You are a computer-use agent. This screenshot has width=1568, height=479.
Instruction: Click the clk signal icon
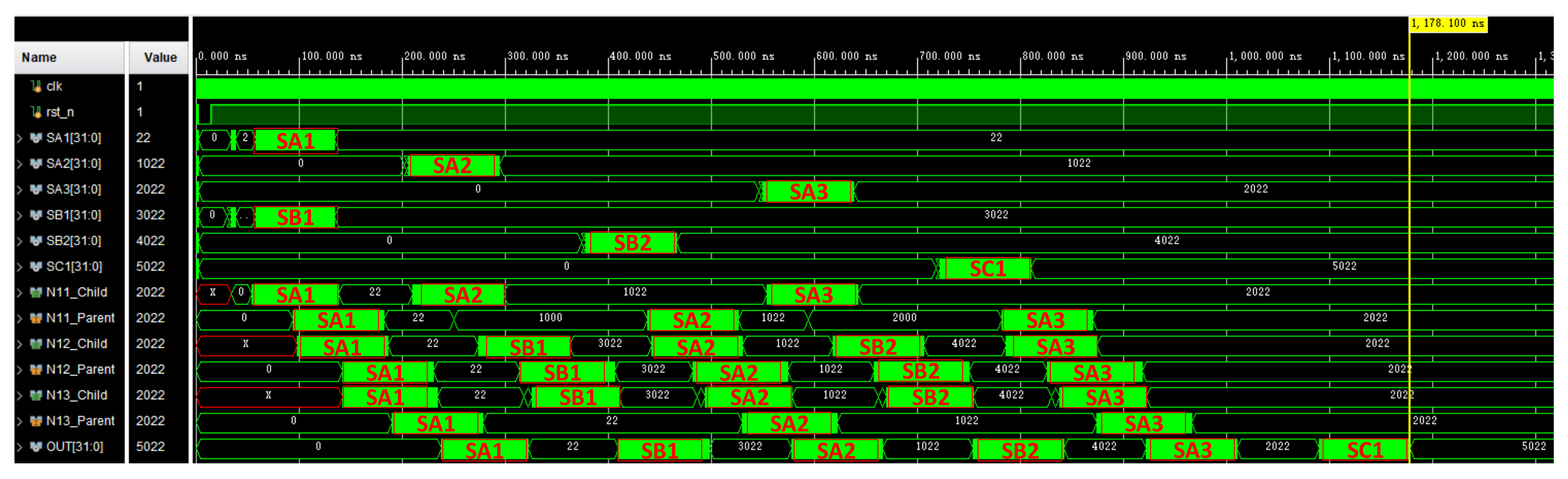tap(36, 86)
